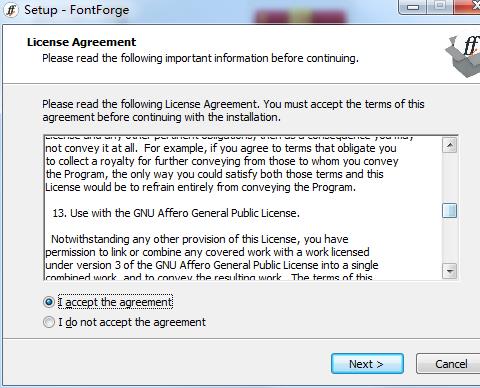Viewport: 480px width, 388px height.
Task: Click the 'I accept the agreement' label text
Action: coord(115,302)
